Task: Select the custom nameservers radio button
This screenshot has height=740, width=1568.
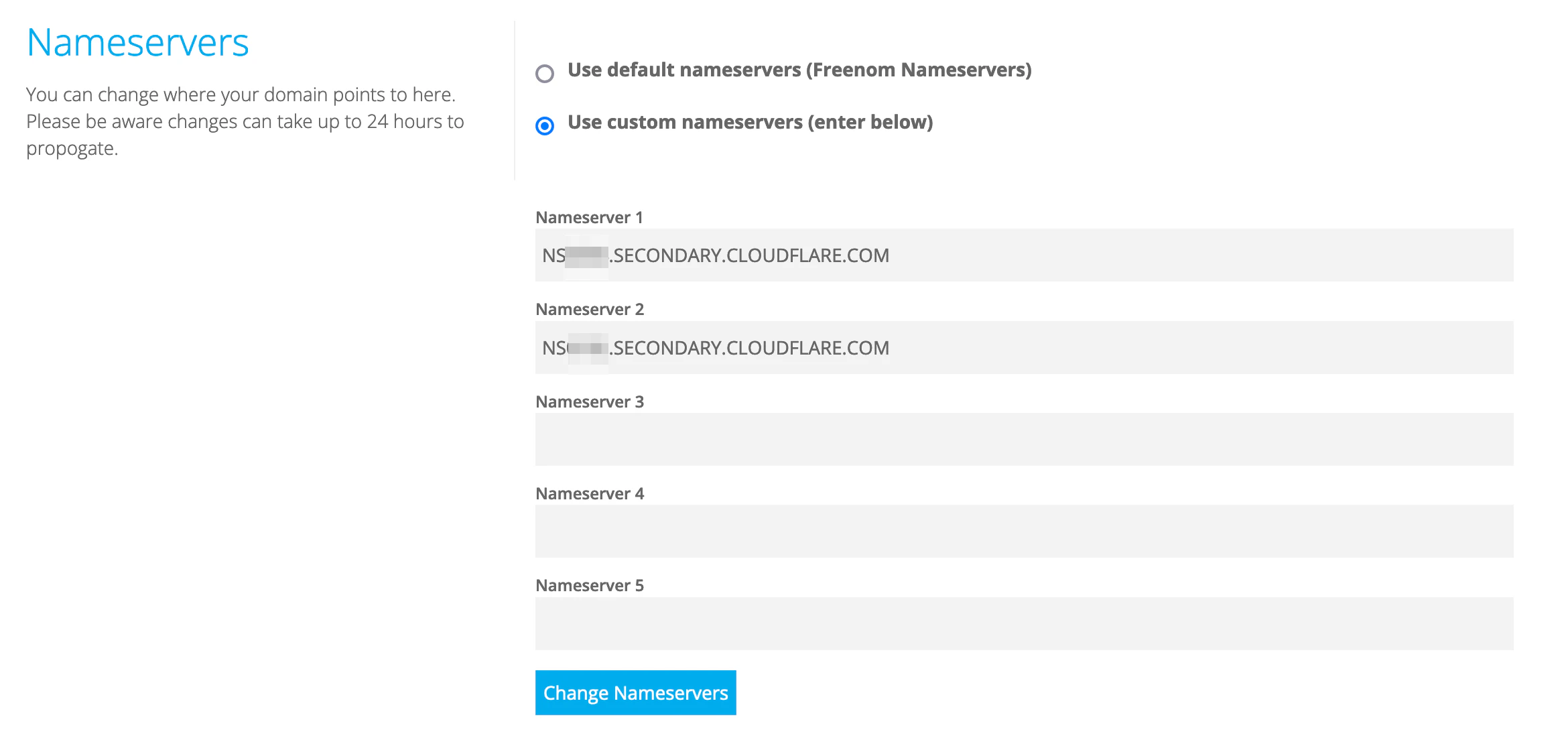Action: tap(545, 125)
